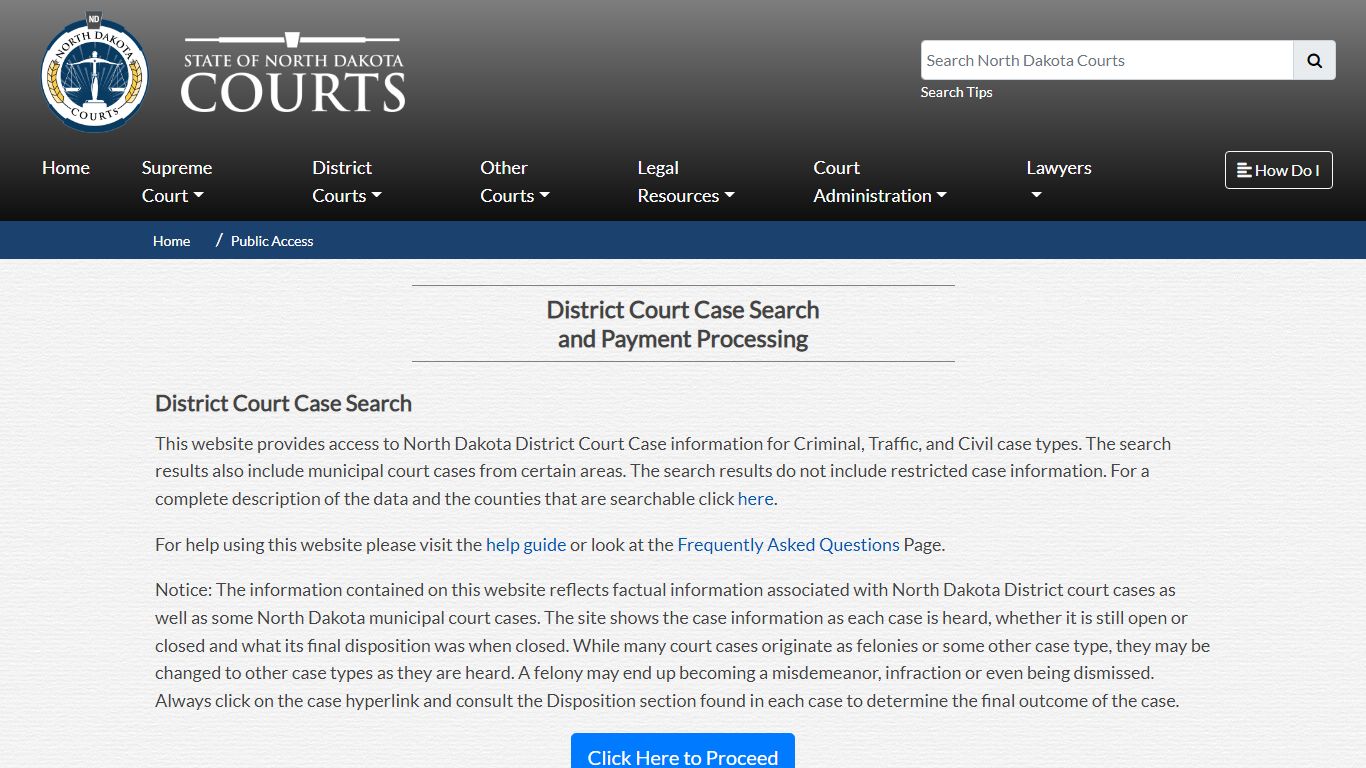Open the Court Administration dropdown
Image resolution: width=1366 pixels, height=768 pixels.
pos(879,181)
